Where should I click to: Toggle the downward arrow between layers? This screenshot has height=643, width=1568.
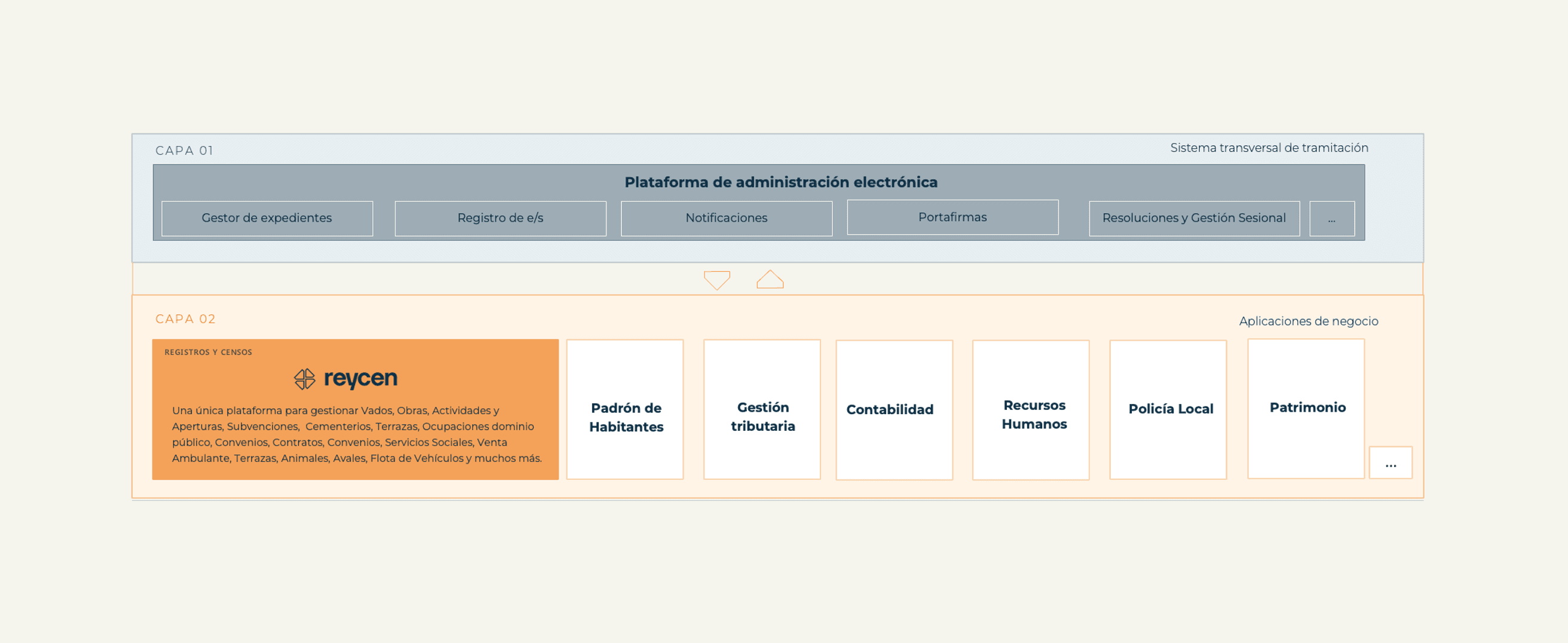[x=717, y=280]
